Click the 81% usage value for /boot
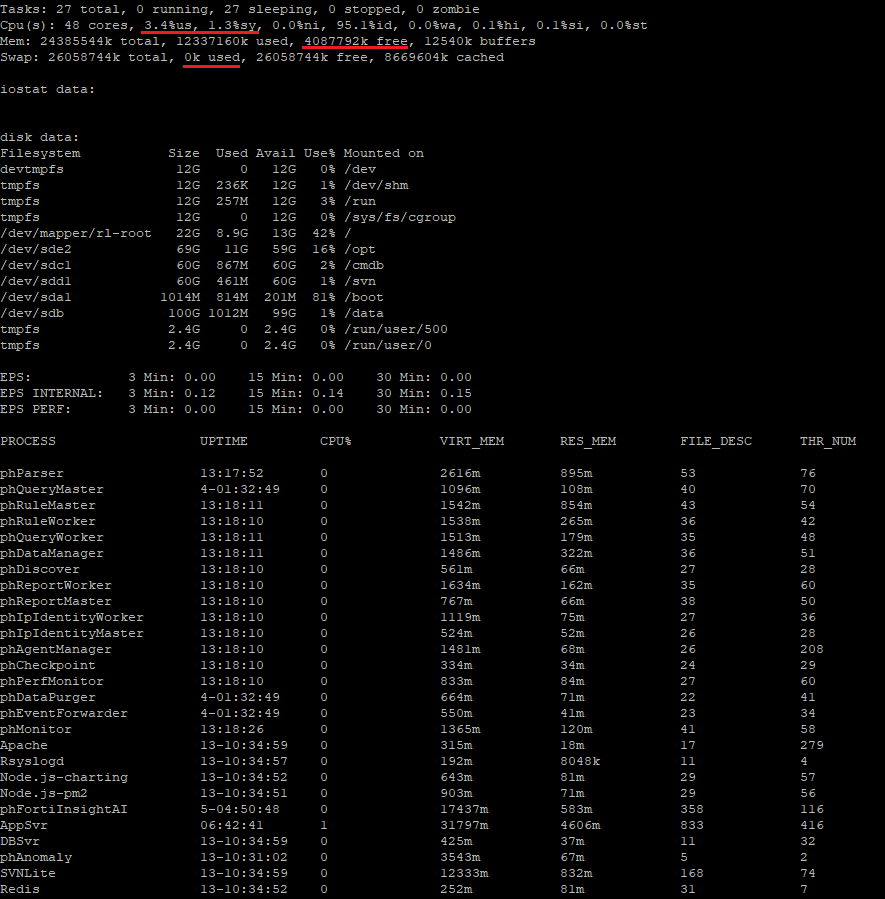Screen dimensions: 885x899 pos(324,298)
